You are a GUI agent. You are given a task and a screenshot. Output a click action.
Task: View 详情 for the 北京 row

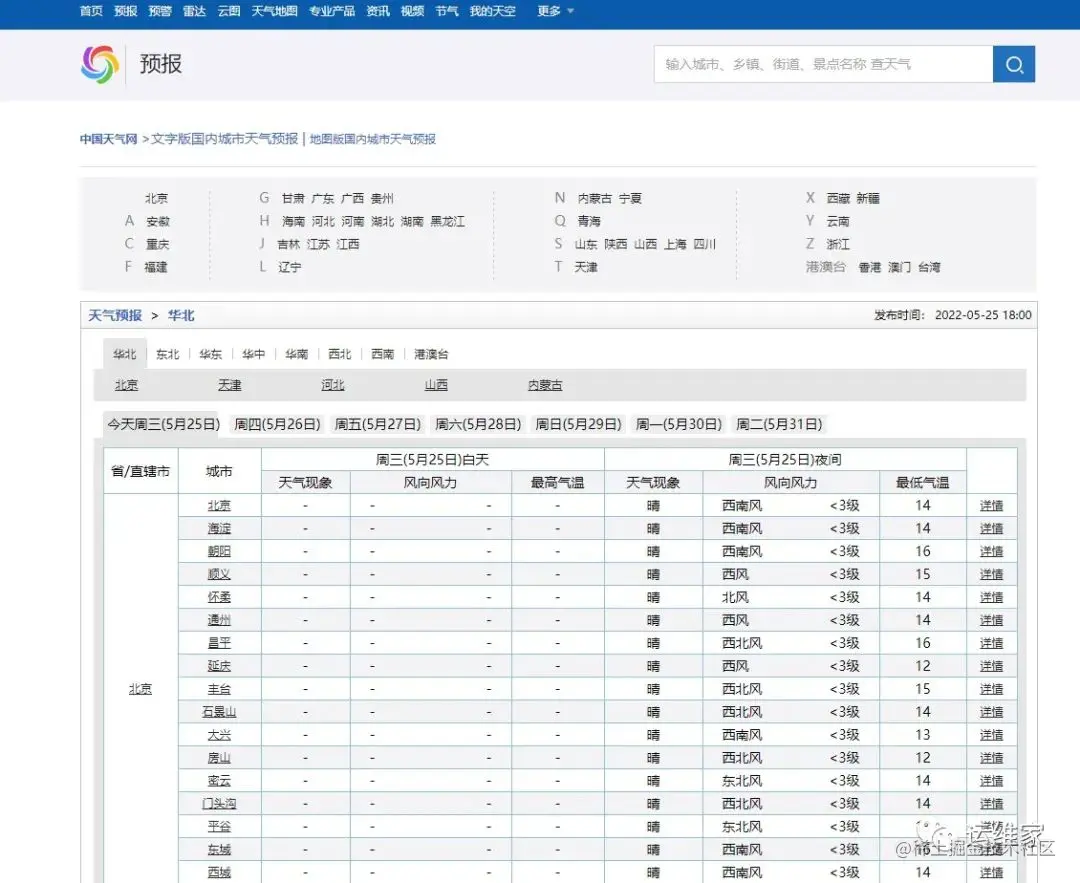[990, 505]
